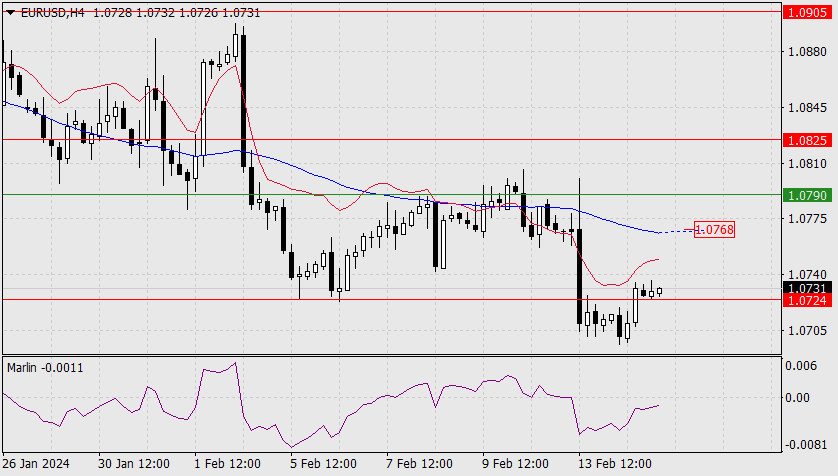838x476 pixels.
Task: Select the 0.006 oscillator scale value
Action: pyautogui.click(x=801, y=366)
